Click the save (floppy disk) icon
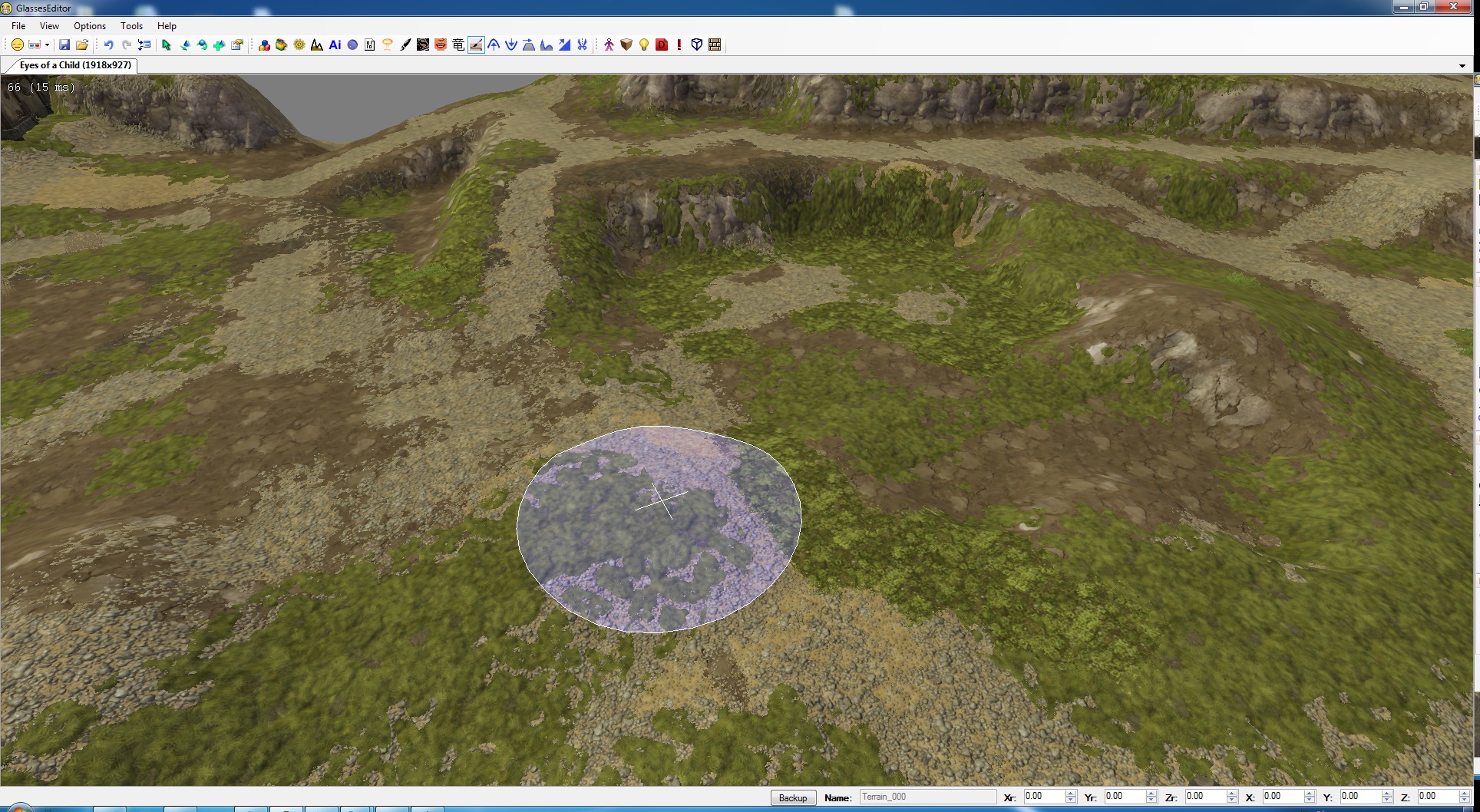Viewport: 1480px width, 812px height. (64, 45)
